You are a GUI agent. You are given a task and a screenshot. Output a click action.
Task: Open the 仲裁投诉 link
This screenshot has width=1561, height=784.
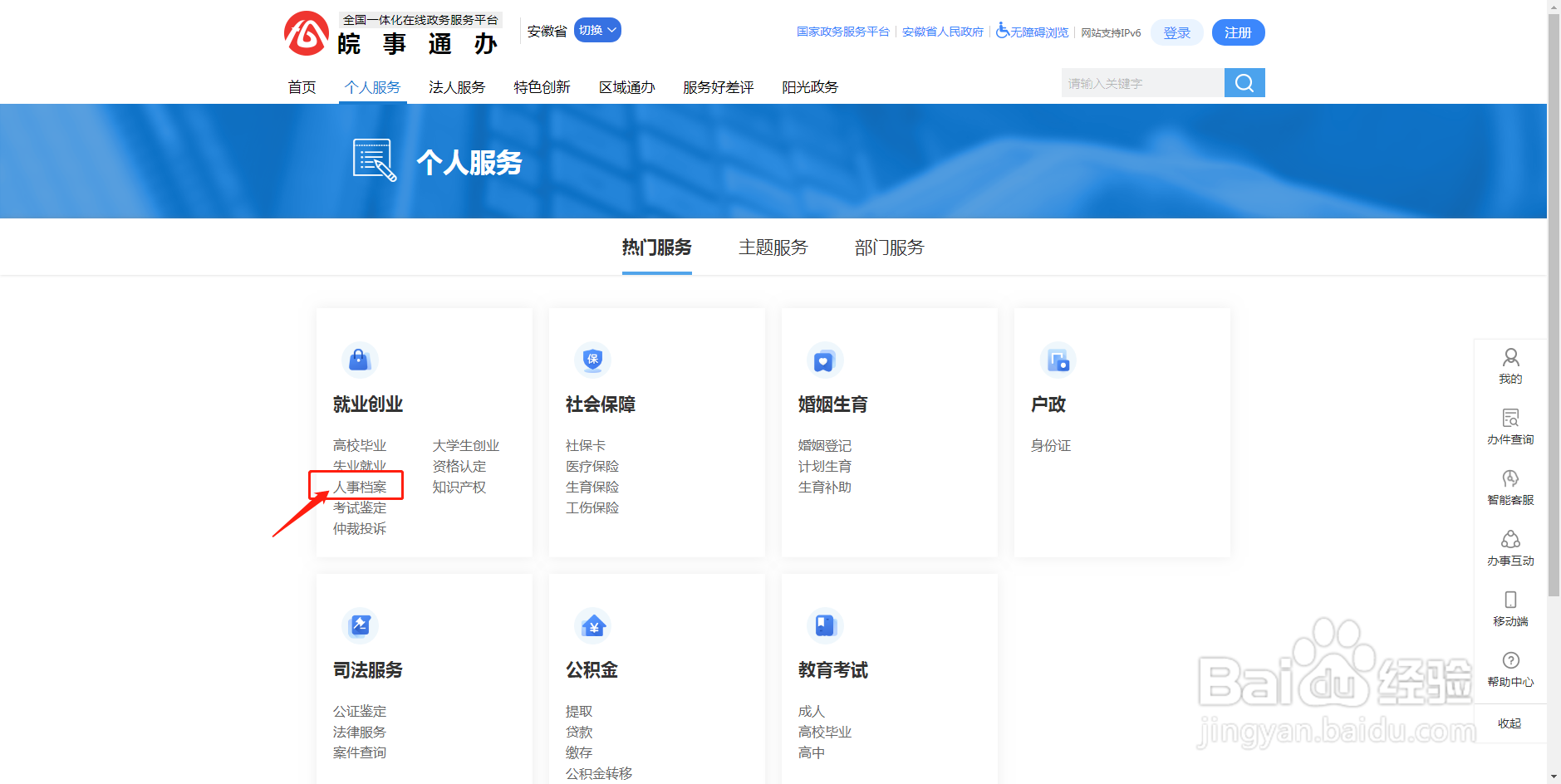click(360, 528)
